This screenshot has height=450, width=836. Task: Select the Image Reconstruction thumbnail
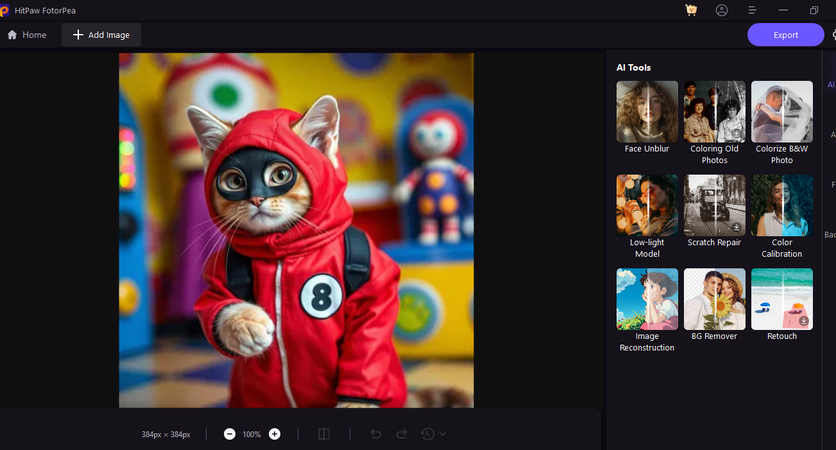(647, 299)
